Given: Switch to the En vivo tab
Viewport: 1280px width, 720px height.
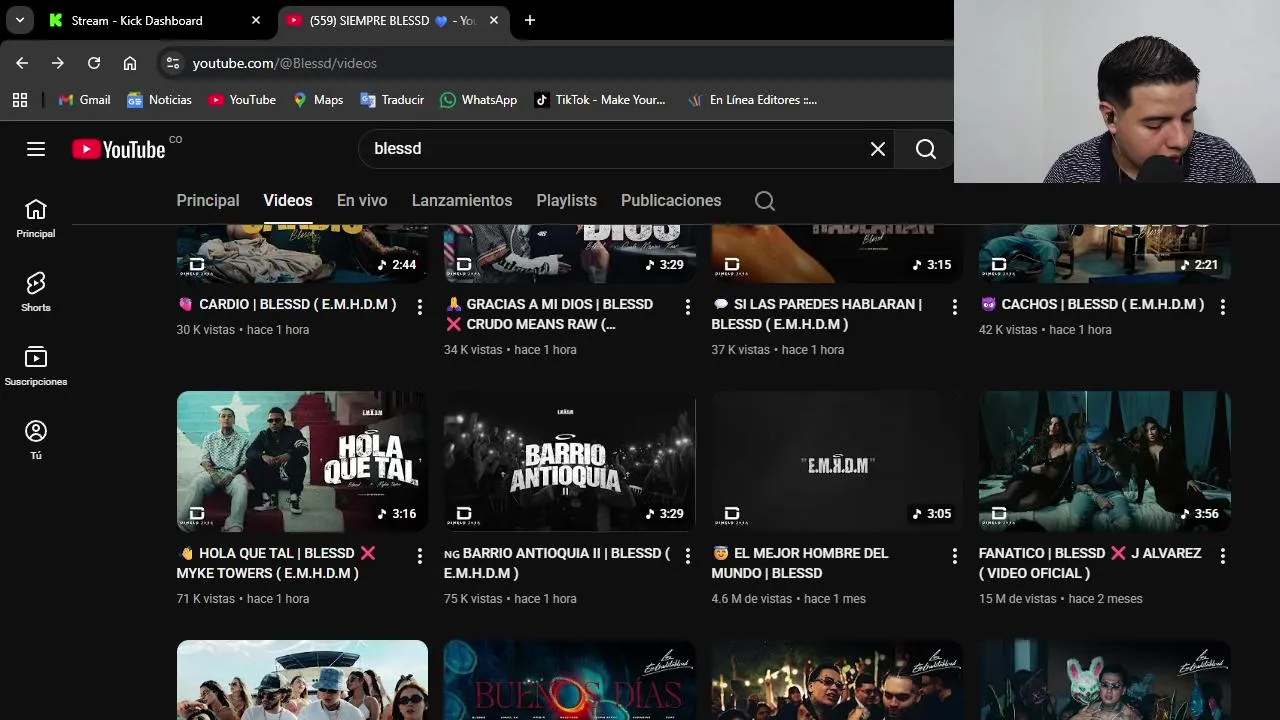Looking at the screenshot, I should pos(362,201).
